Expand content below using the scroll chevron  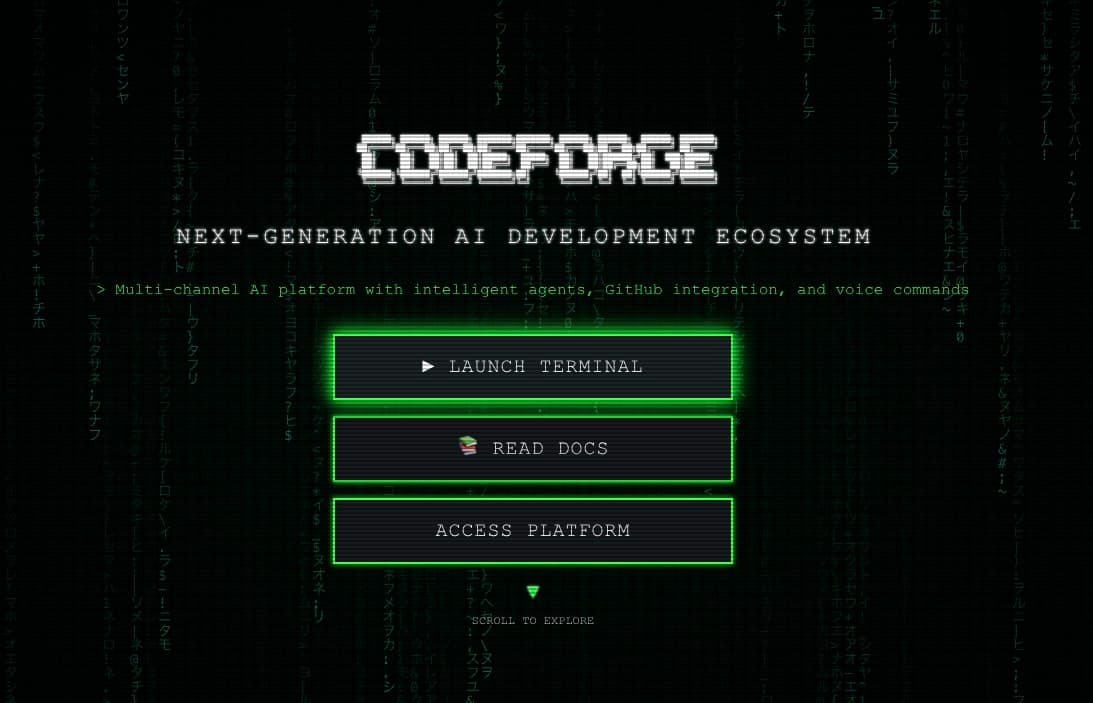point(533,592)
